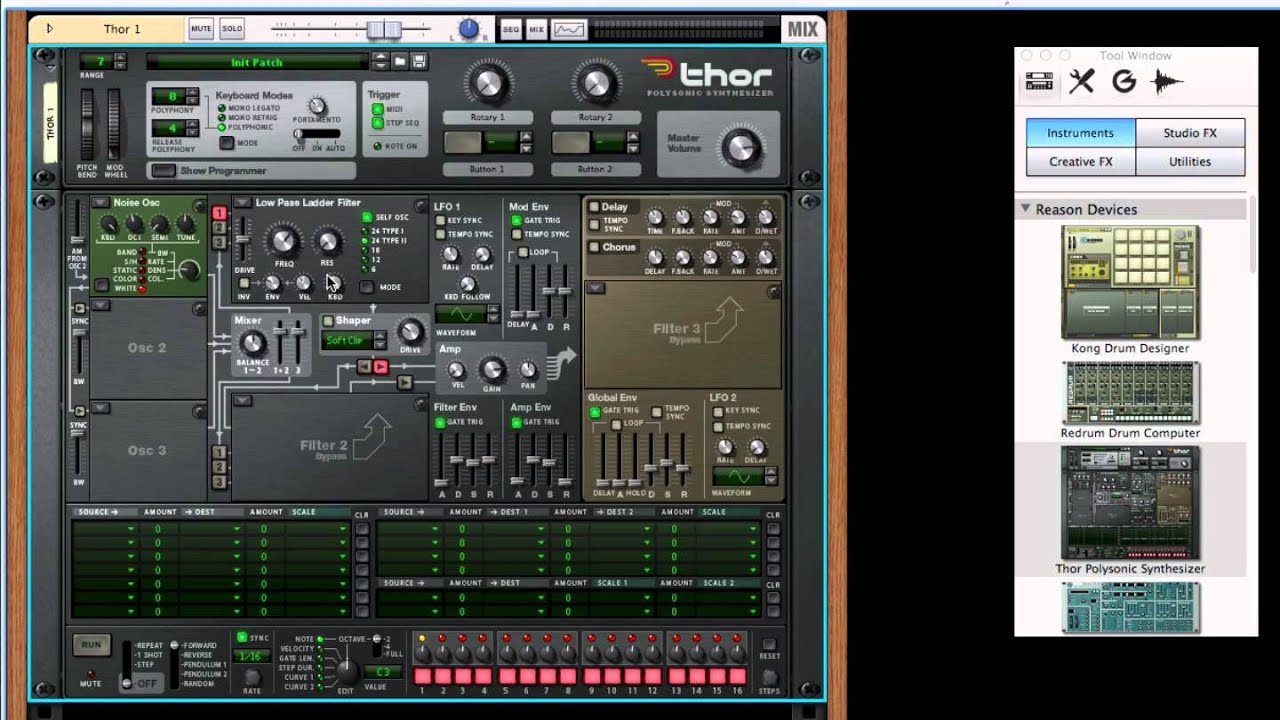The image size is (1280, 720).
Task: Select the Kong Drum Designer thumbnail
Action: [1130, 283]
